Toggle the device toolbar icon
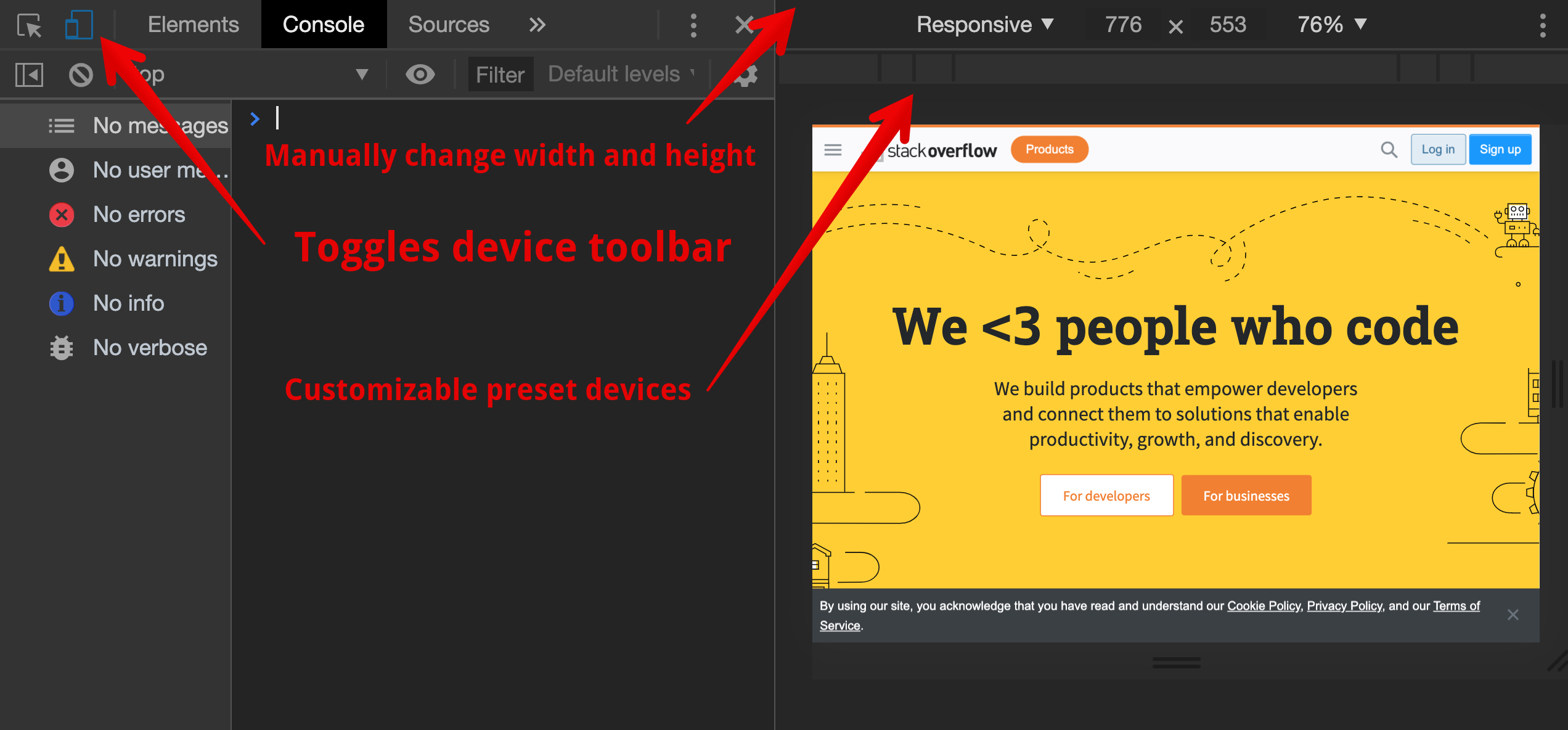The height and width of the screenshot is (730, 1568). (78, 25)
